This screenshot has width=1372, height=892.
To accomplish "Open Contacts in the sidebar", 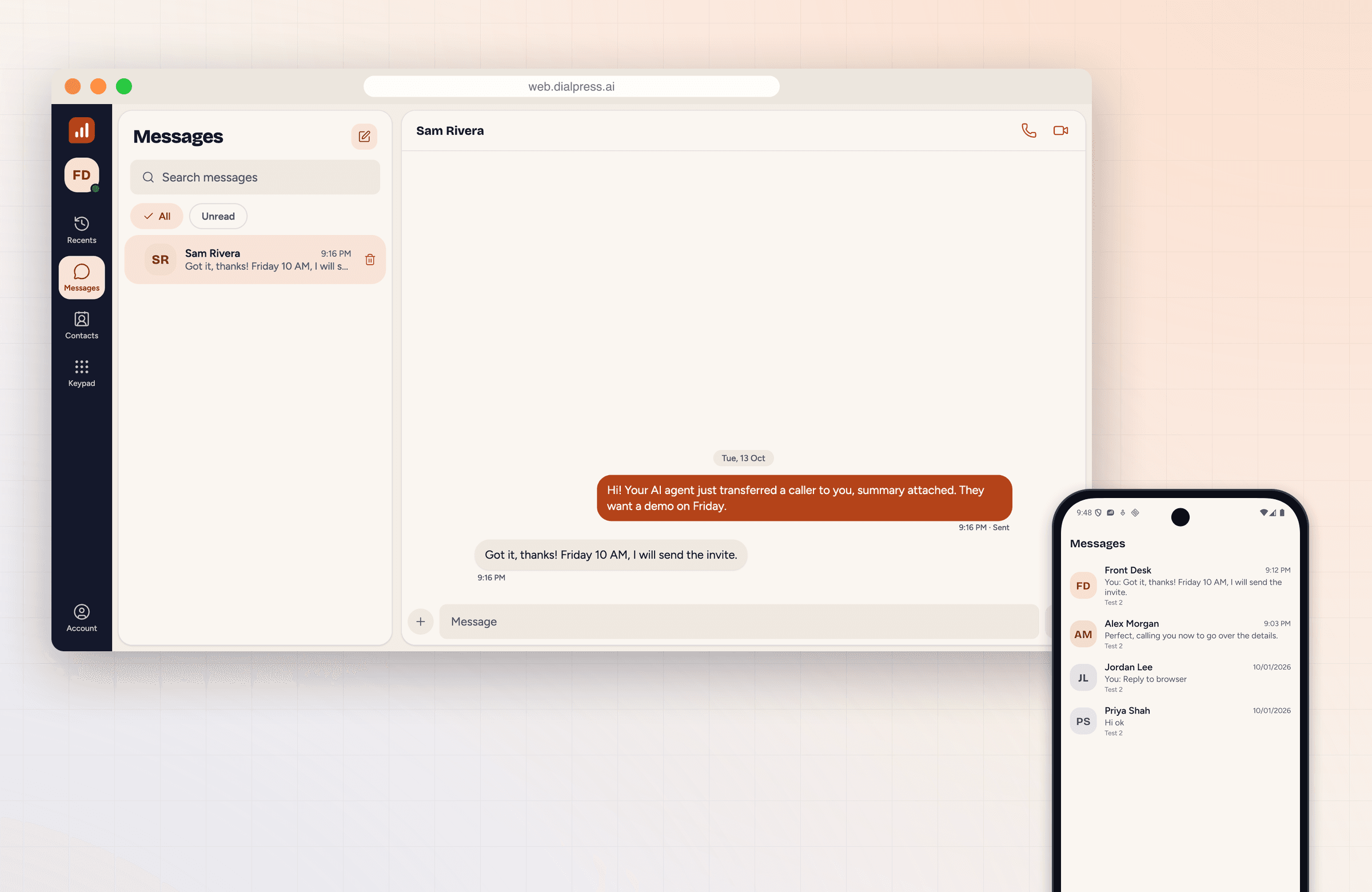I will click(x=81, y=325).
